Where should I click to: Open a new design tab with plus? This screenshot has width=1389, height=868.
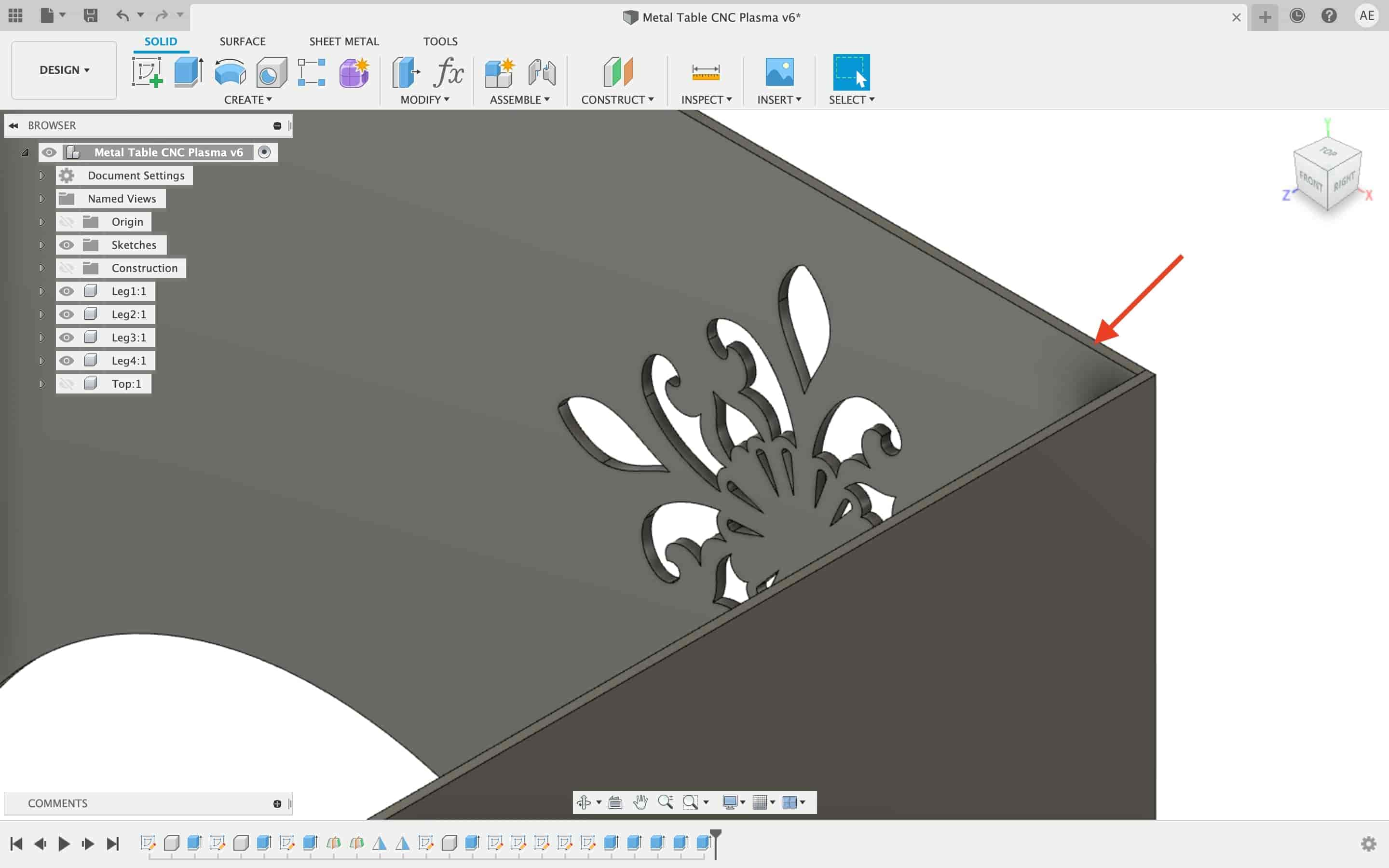click(x=1265, y=17)
